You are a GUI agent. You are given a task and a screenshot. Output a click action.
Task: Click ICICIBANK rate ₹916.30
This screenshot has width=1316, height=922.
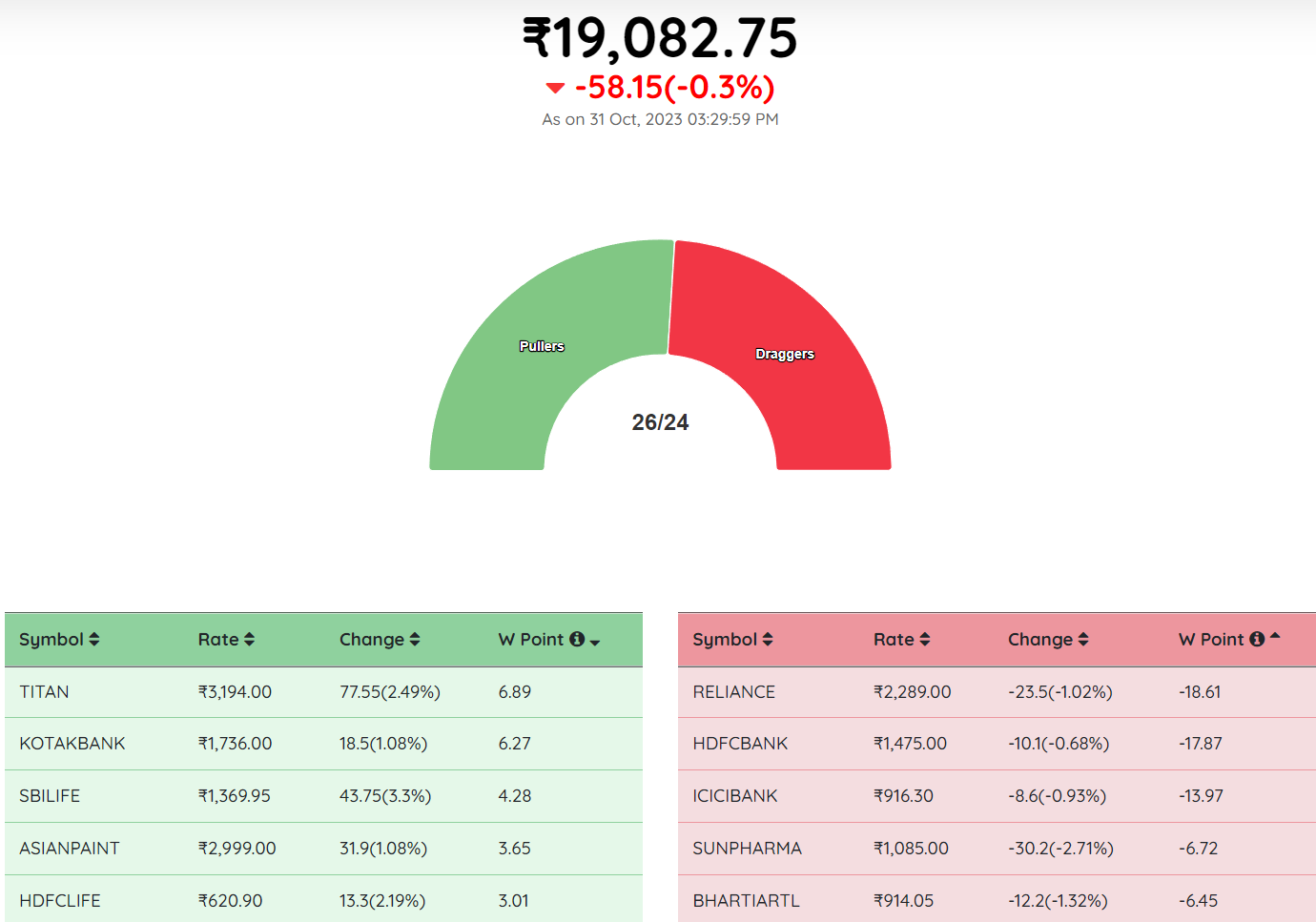(x=903, y=796)
